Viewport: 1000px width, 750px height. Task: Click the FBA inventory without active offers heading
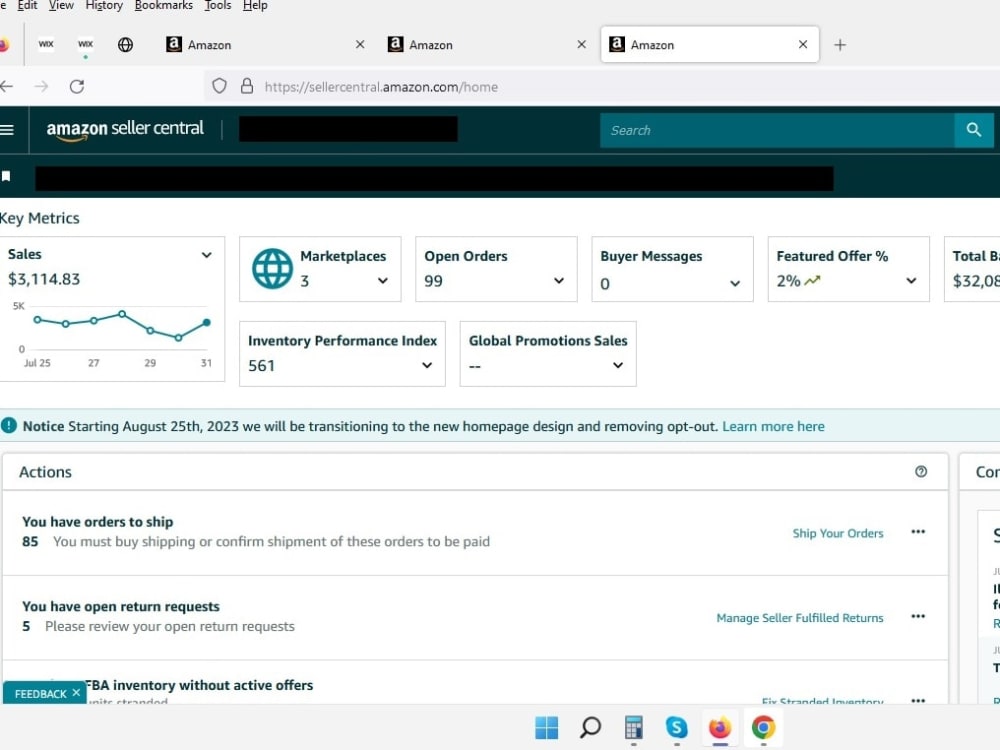click(199, 685)
